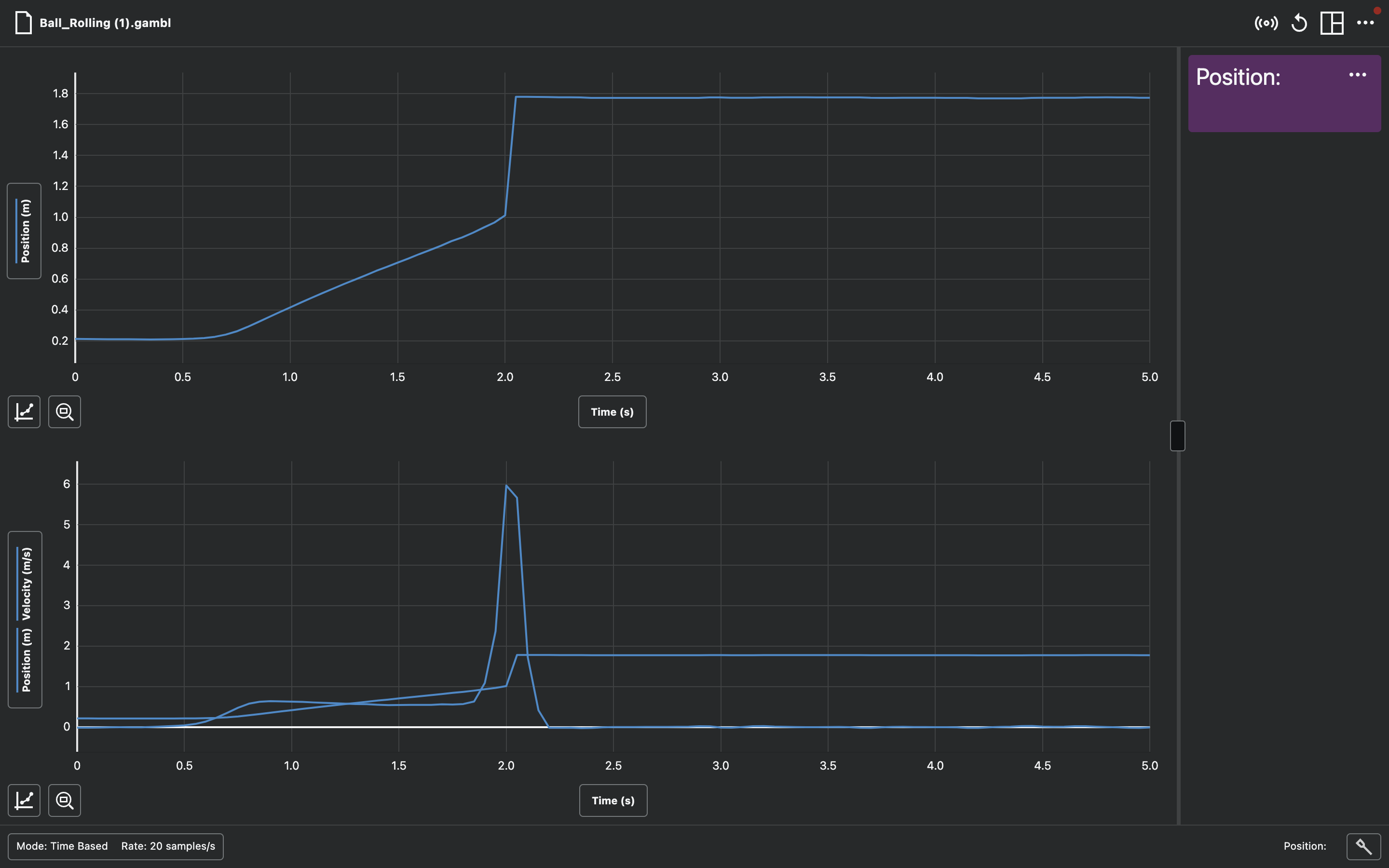
Task: Click Position: in the bottom status bar
Action: click(1305, 846)
